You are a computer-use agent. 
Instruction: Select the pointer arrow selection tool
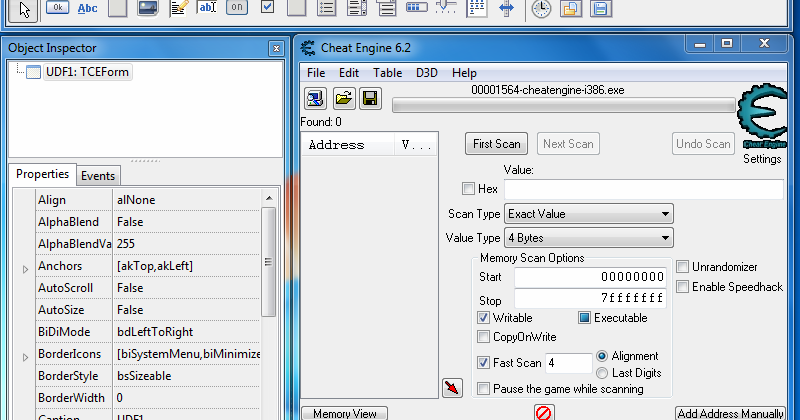click(x=24, y=9)
